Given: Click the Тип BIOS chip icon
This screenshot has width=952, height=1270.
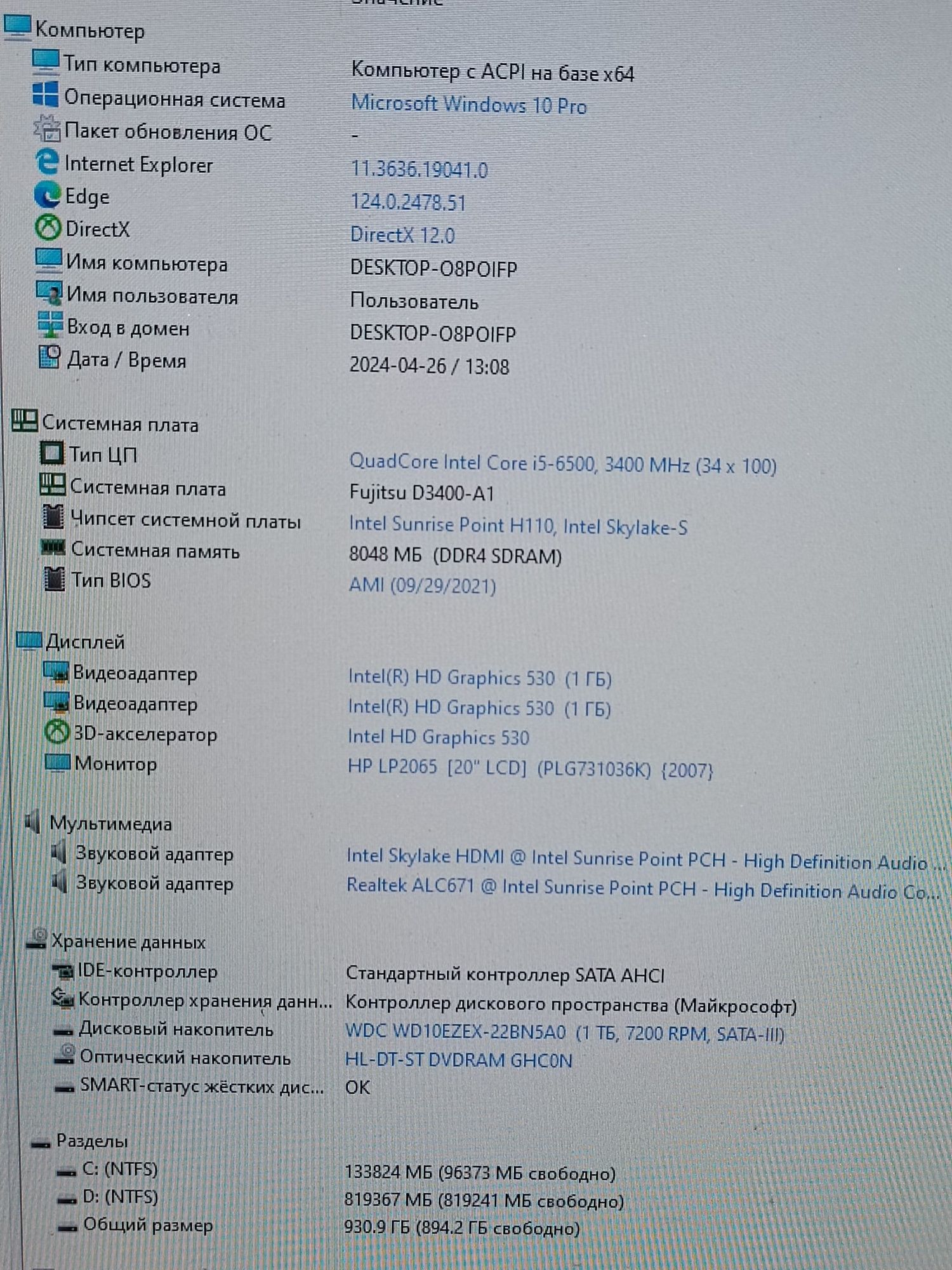Looking at the screenshot, I should pos(55,578).
